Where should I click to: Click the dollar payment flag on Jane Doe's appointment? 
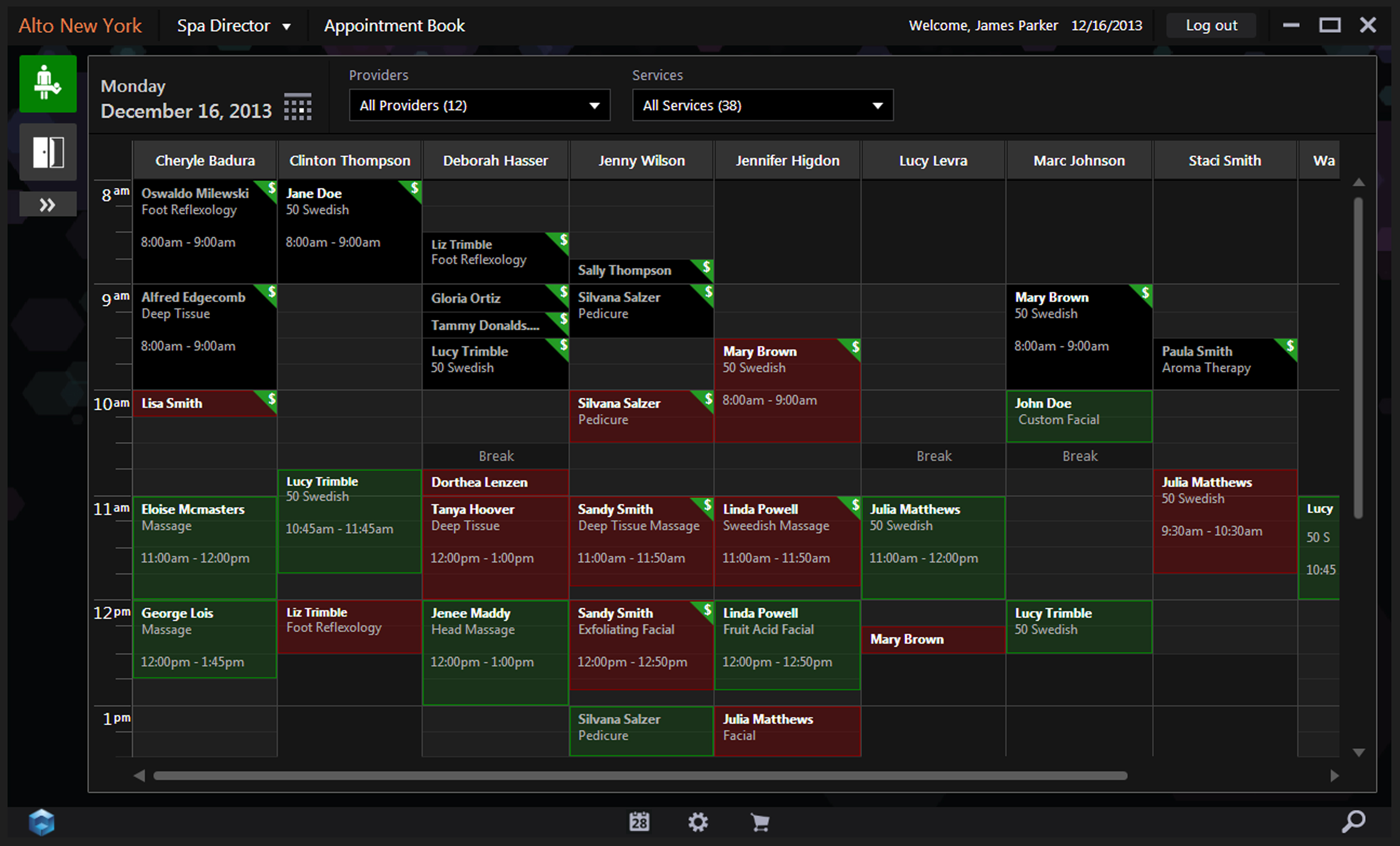coord(414,188)
